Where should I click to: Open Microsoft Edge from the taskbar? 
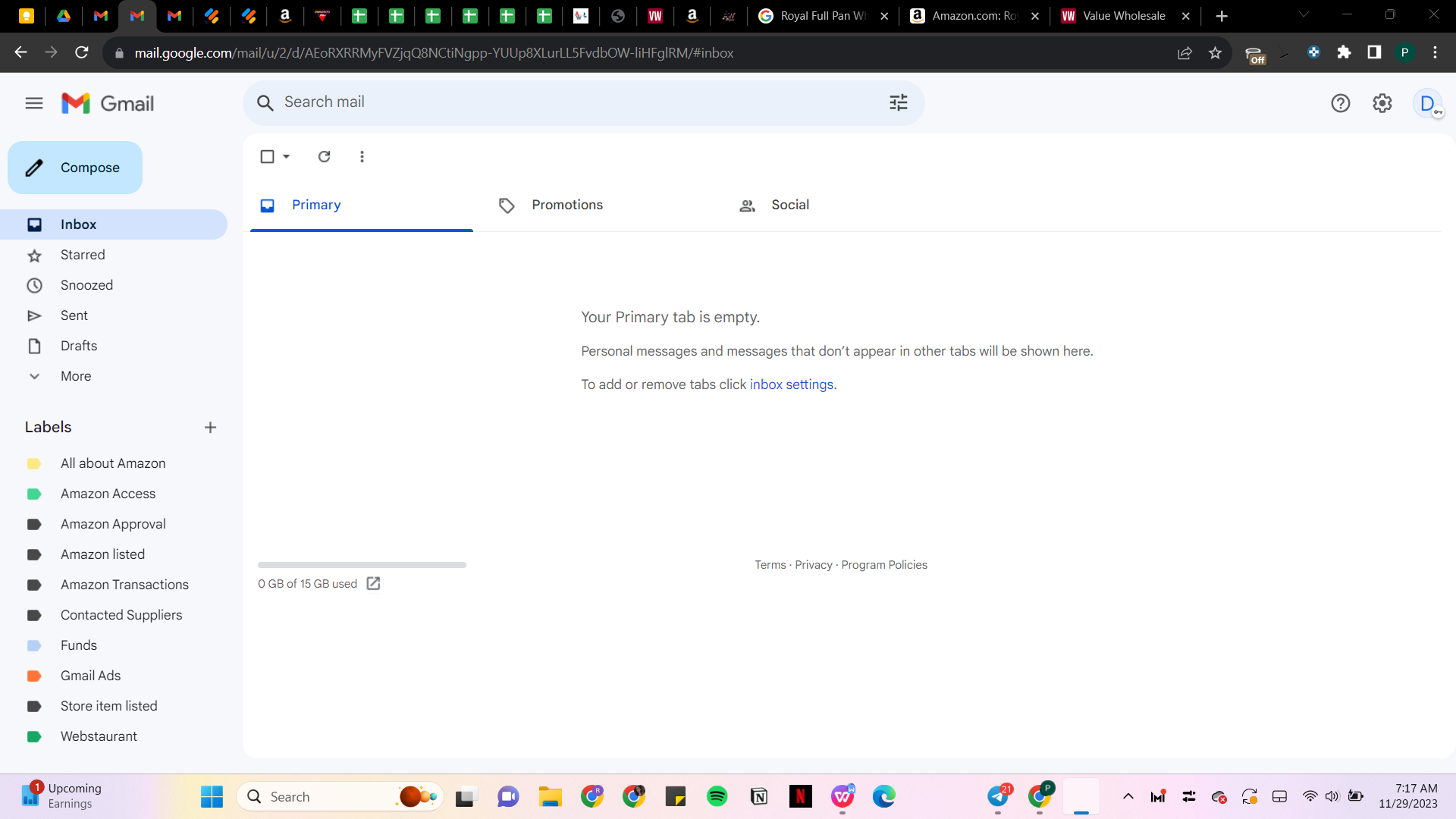click(x=883, y=796)
